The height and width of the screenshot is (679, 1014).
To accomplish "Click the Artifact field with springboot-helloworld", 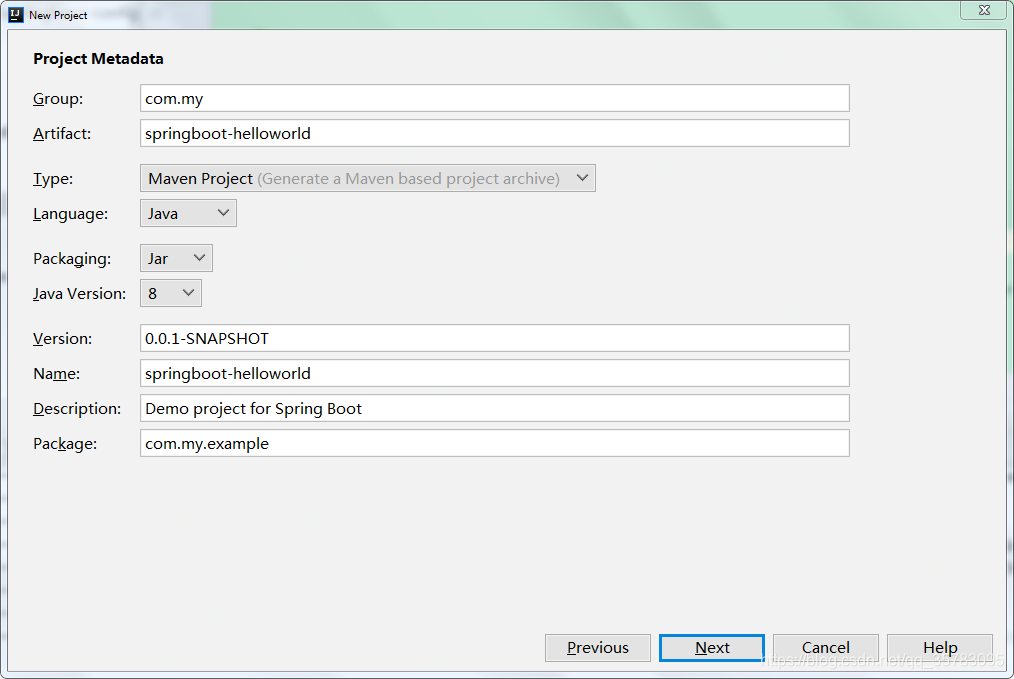I will point(495,133).
